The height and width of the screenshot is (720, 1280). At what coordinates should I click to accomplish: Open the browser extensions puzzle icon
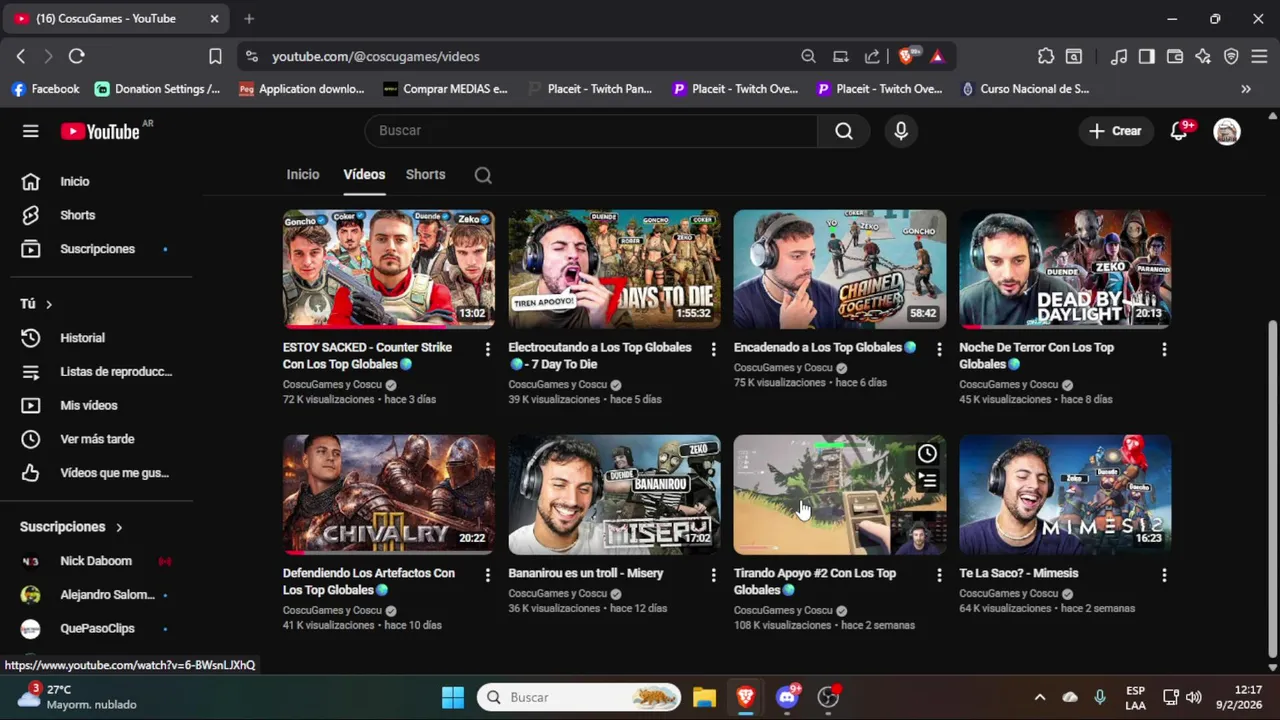click(1046, 57)
